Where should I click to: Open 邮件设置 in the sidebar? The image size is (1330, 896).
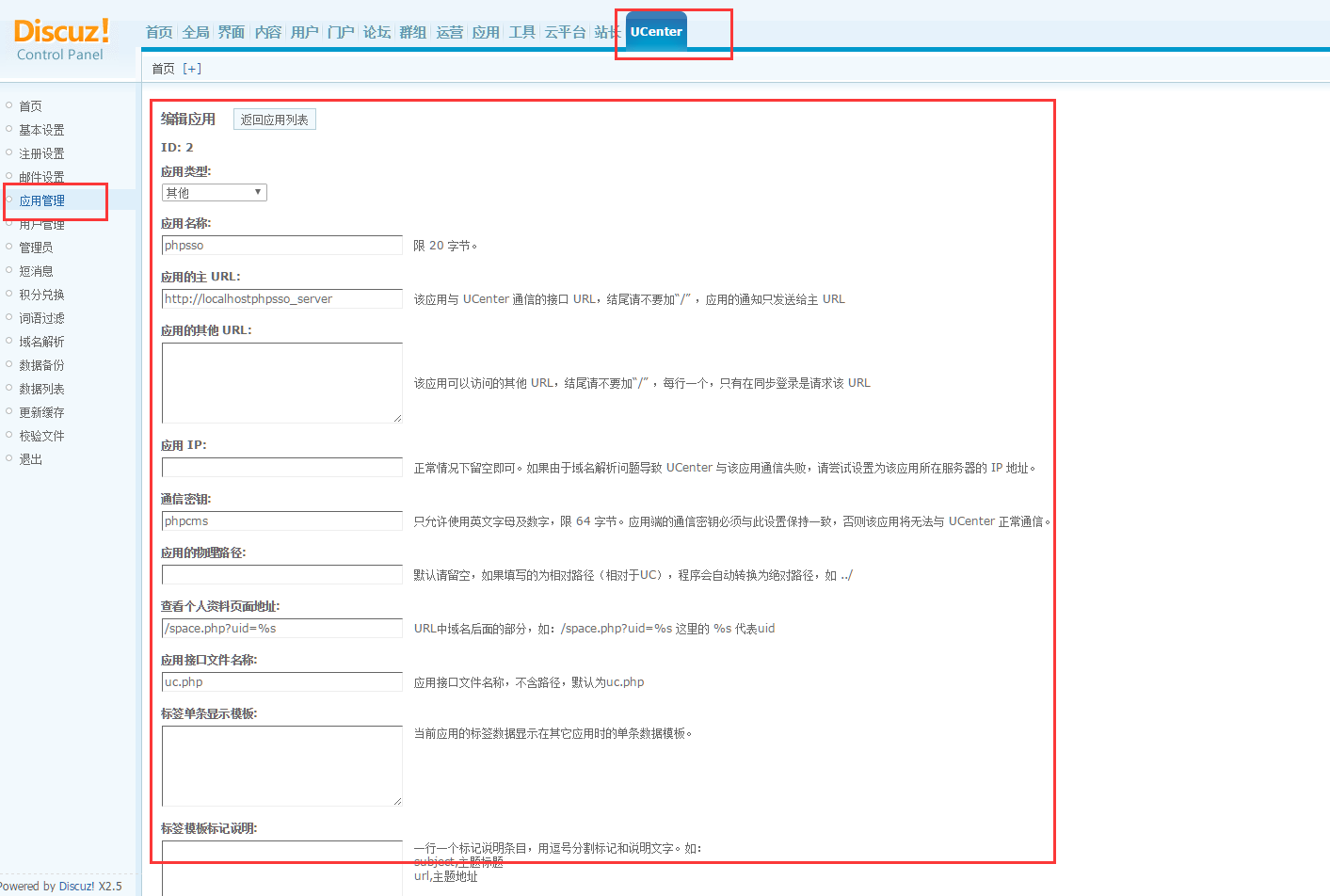click(41, 177)
